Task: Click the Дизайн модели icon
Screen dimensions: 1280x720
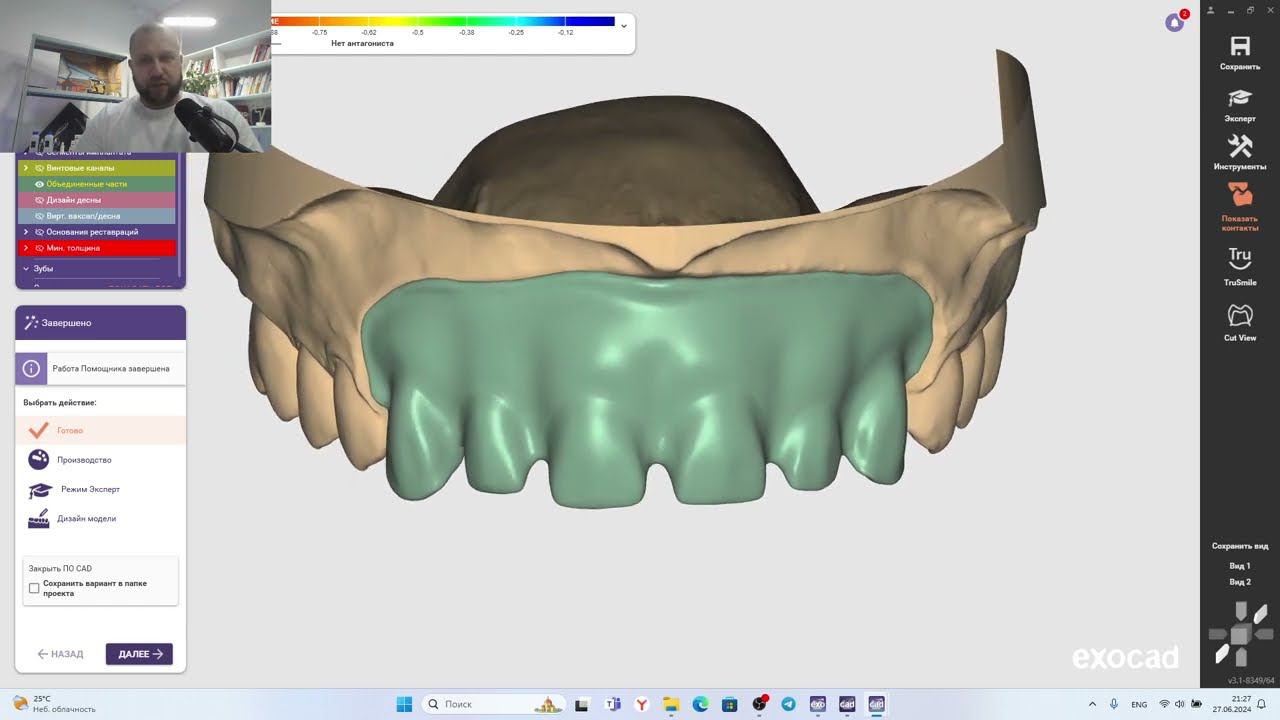Action: [39, 519]
